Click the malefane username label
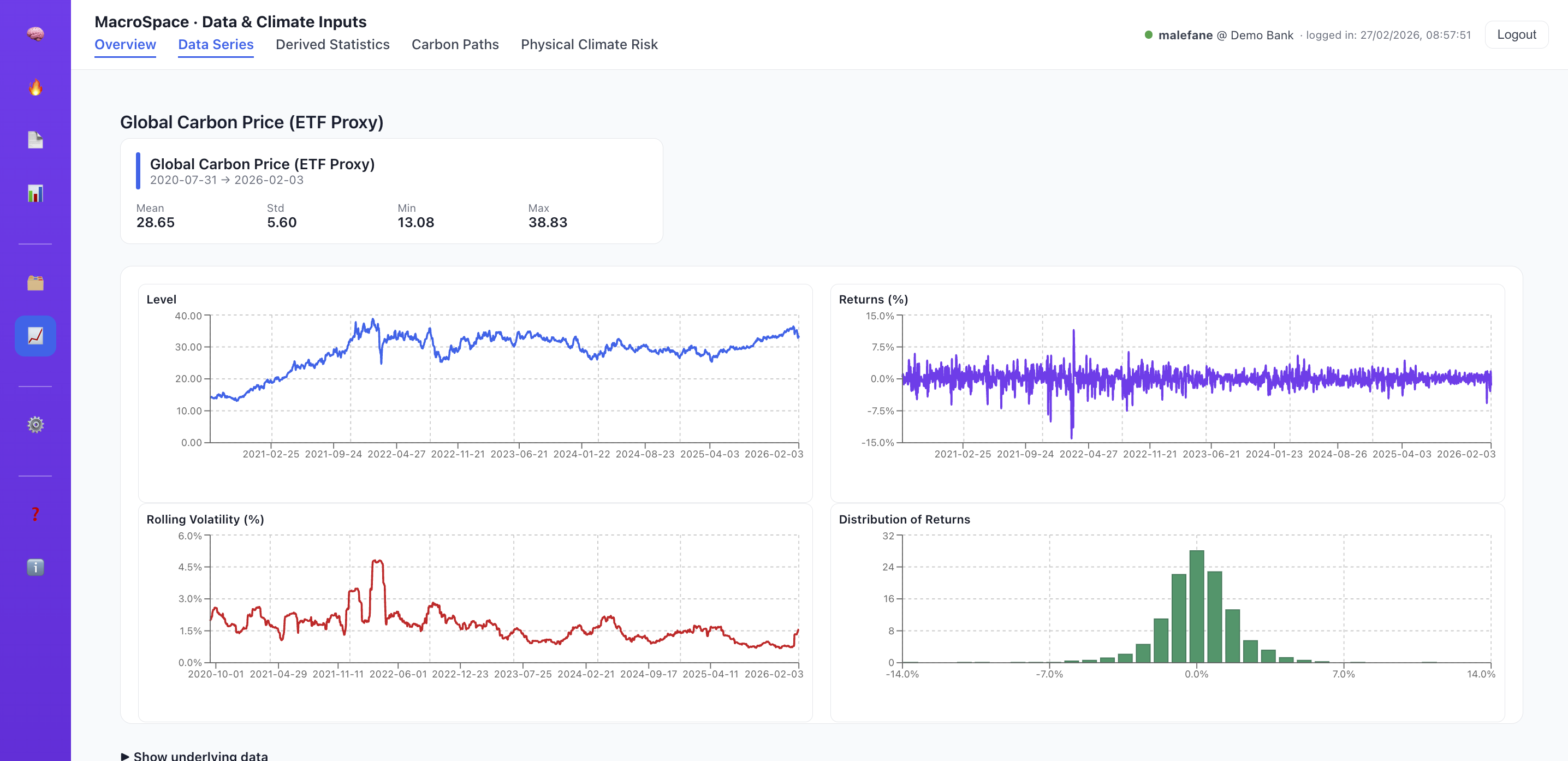The width and height of the screenshot is (1568, 761). [1185, 35]
